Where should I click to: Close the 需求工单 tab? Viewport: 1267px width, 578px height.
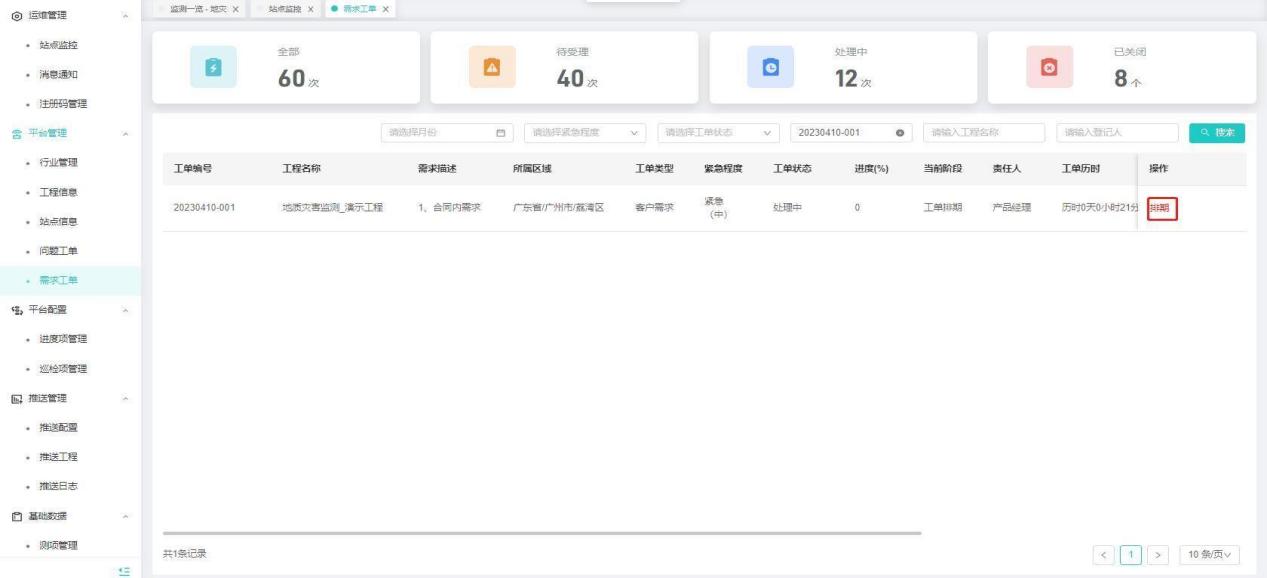(386, 9)
